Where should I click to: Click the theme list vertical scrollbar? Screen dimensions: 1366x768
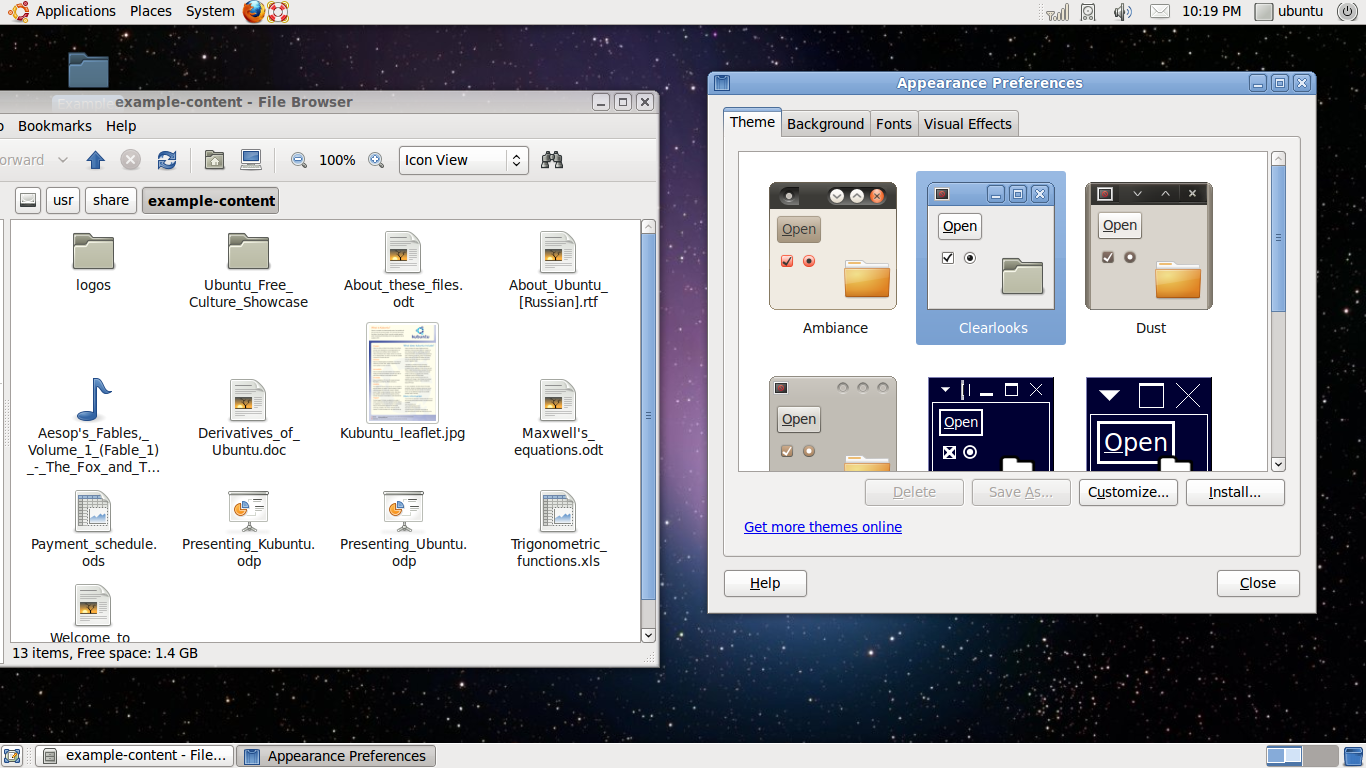[x=1278, y=238]
